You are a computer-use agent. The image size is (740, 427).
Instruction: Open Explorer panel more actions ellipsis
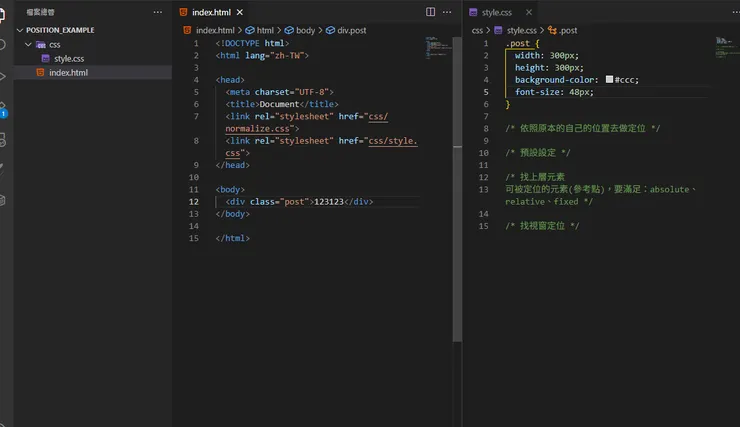(157, 12)
